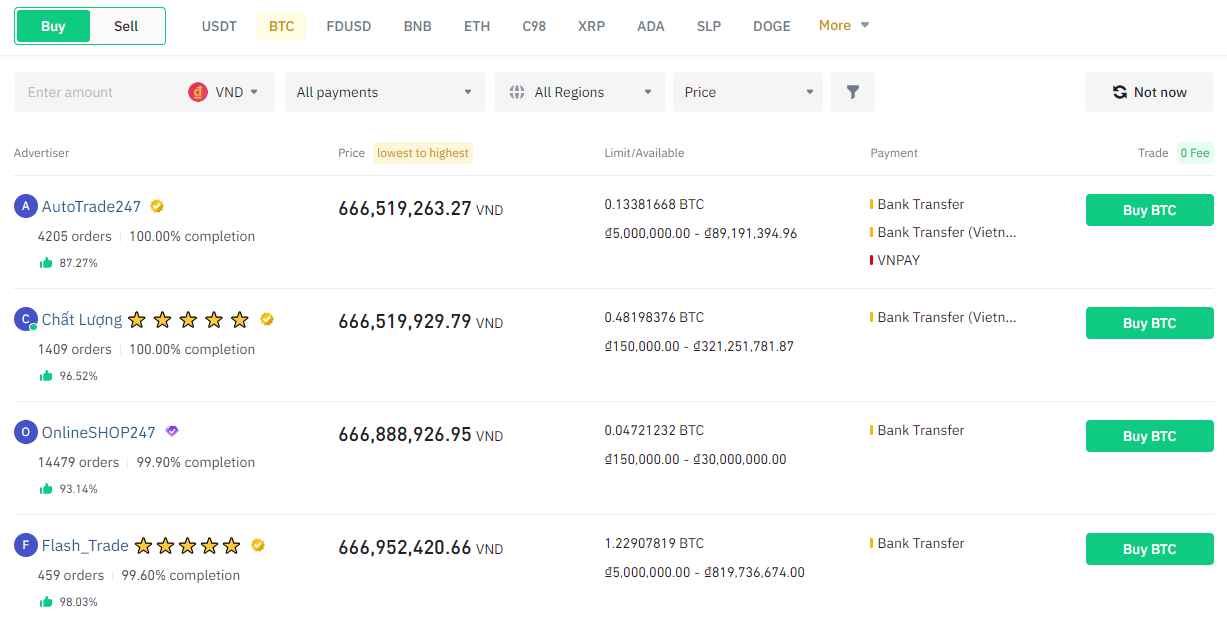Open the Price sort dropdown

(x=747, y=92)
